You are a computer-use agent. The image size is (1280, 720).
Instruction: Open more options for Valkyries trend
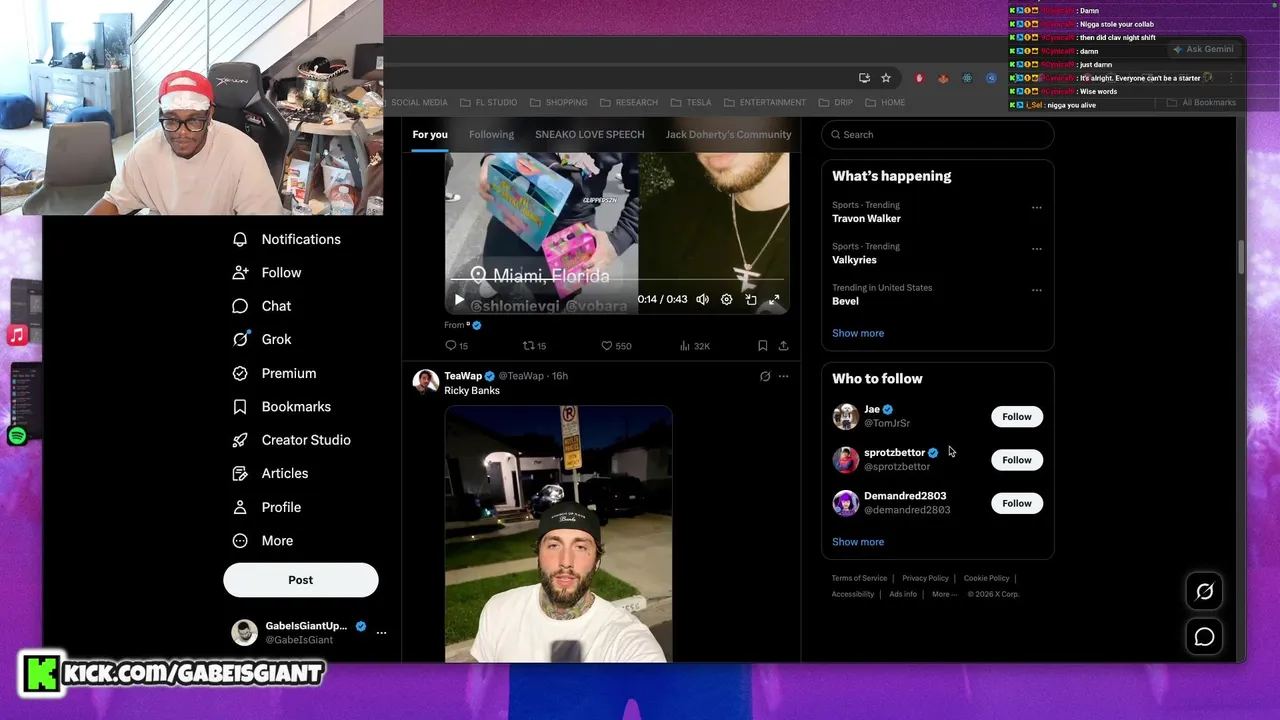1037,249
